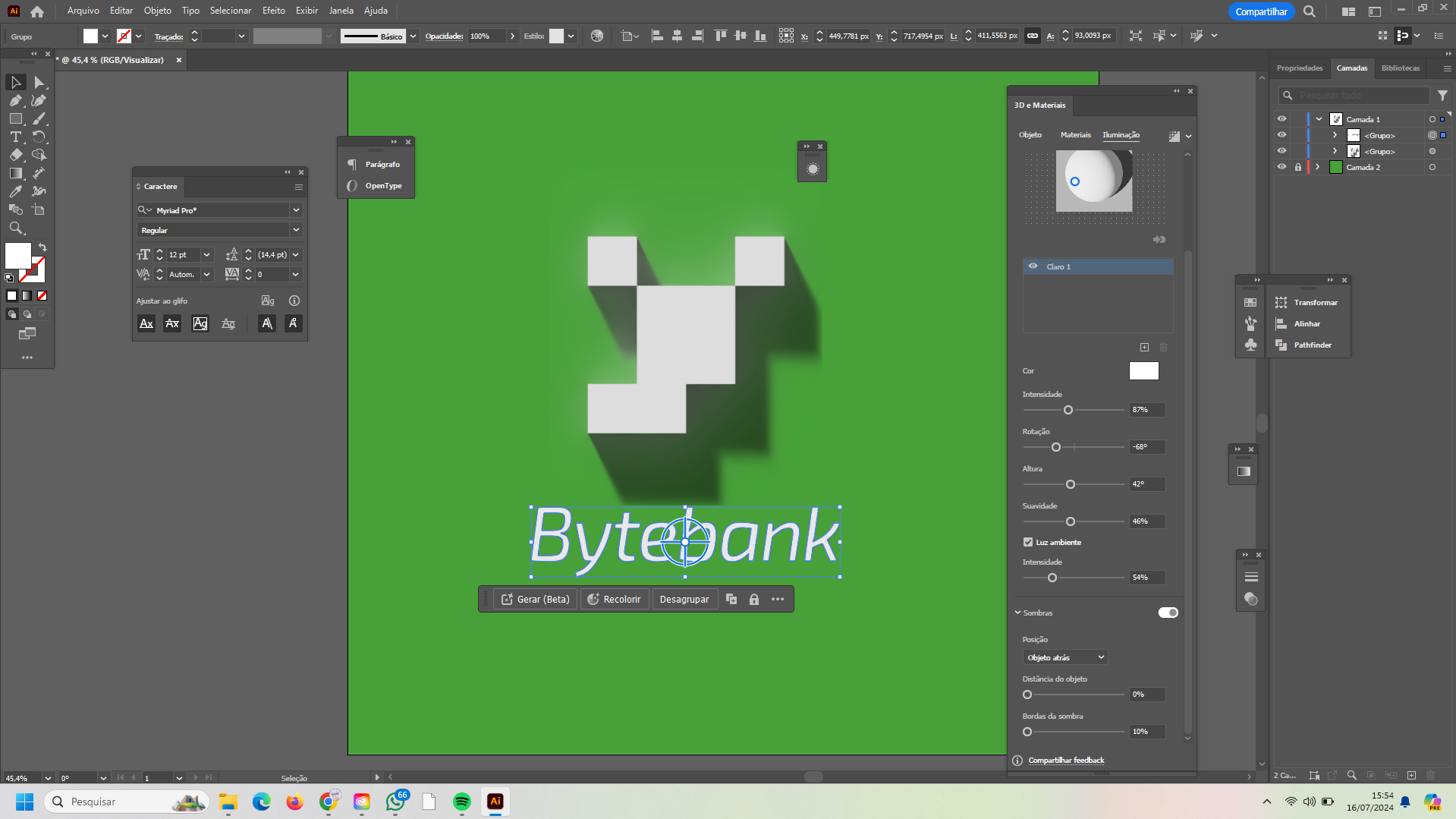Viewport: 1456px width, 819px height.
Task: Click the Compartilhar button
Action: (x=1261, y=11)
